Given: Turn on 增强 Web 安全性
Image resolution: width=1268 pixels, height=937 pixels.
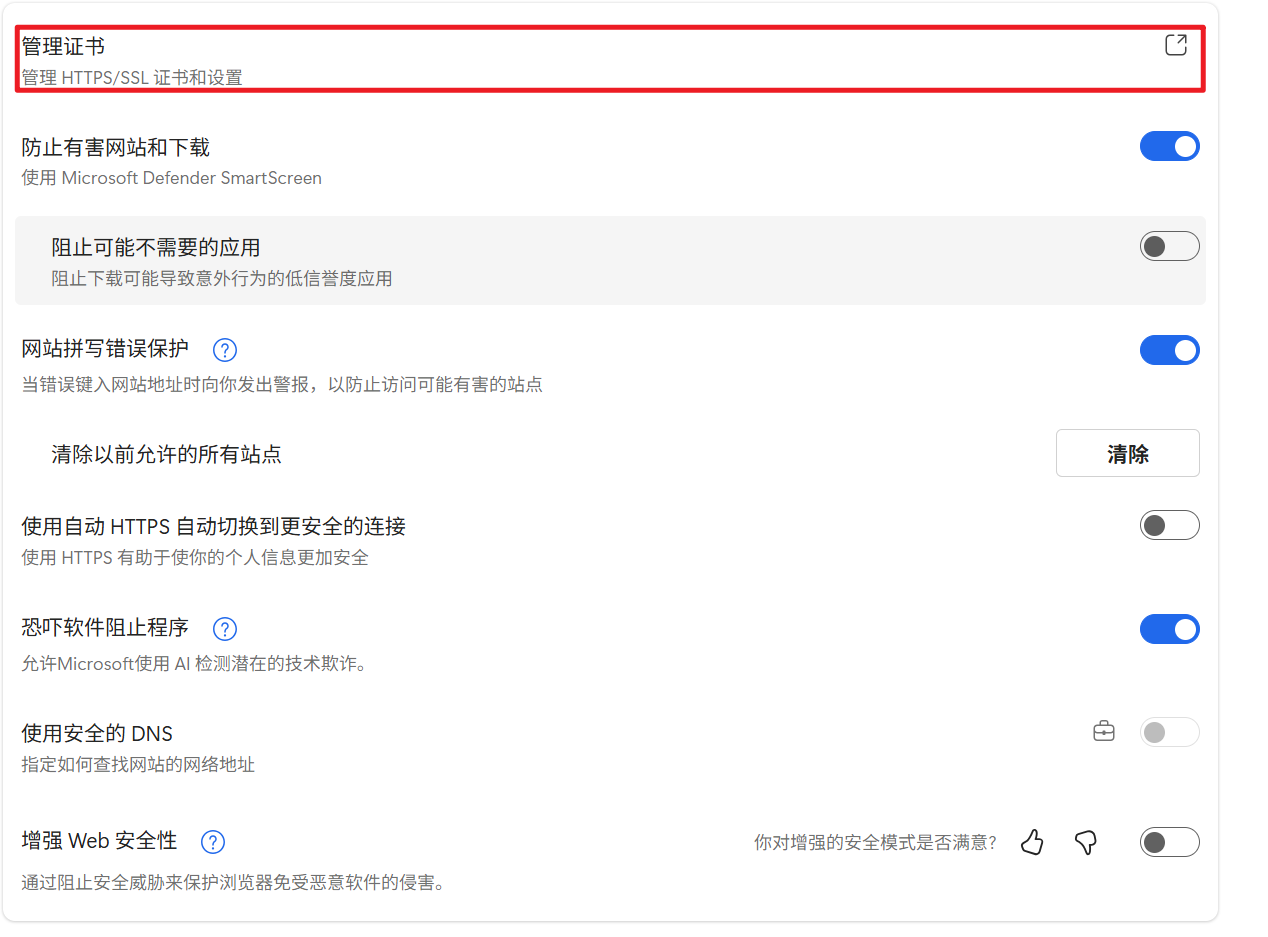Looking at the screenshot, I should click(1169, 842).
